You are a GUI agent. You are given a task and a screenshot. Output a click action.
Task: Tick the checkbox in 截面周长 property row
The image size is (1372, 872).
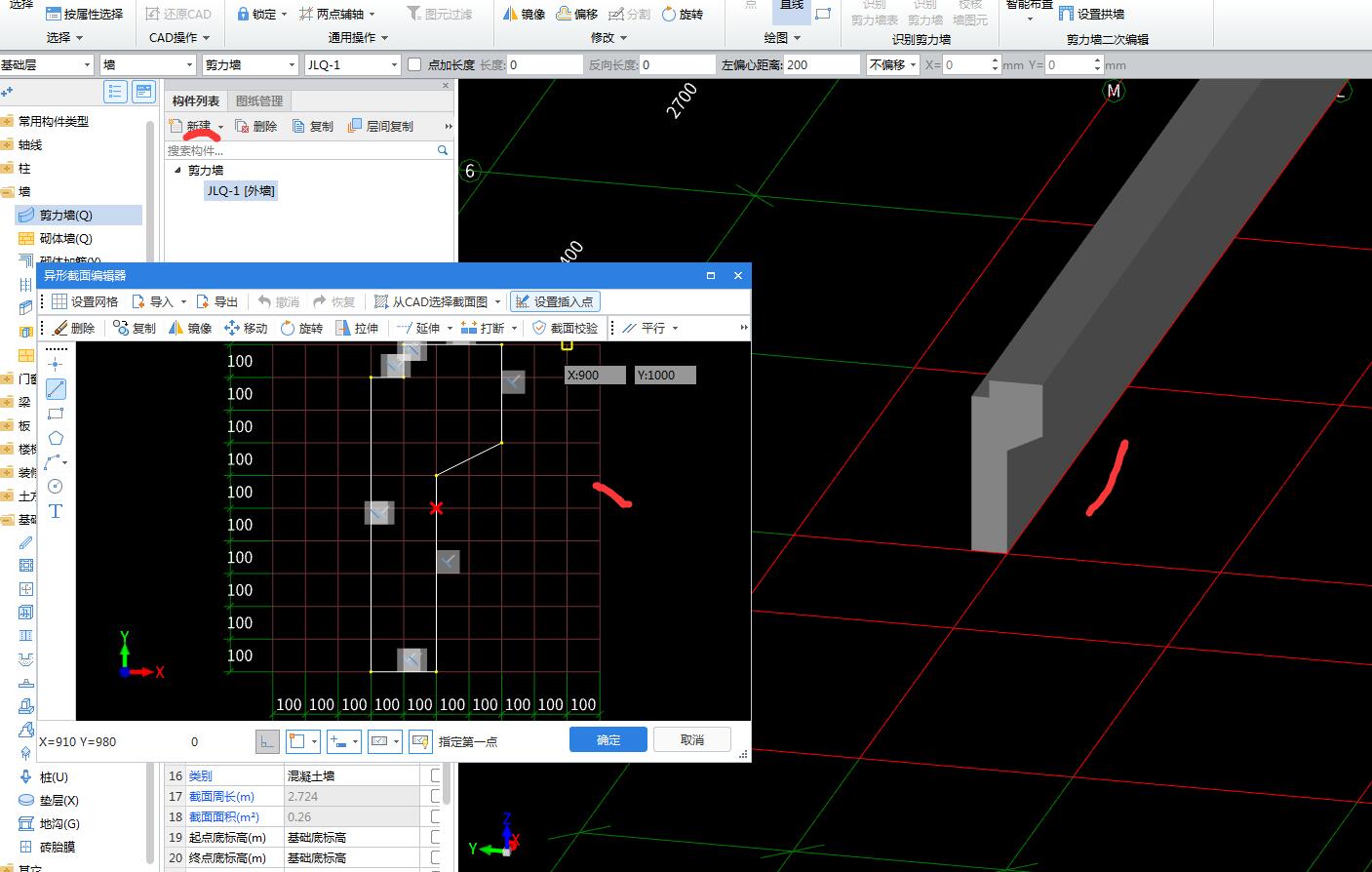[436, 796]
